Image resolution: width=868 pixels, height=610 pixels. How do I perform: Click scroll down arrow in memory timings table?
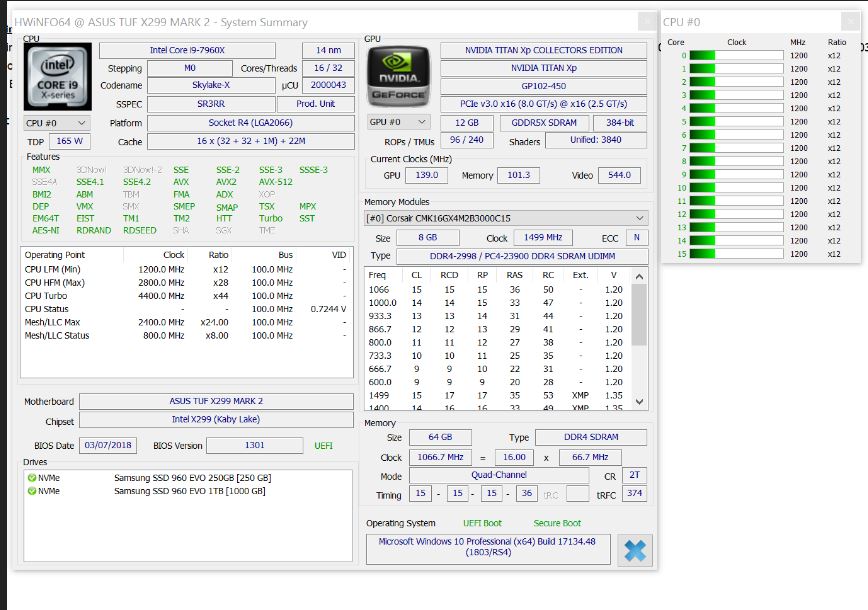pos(639,402)
